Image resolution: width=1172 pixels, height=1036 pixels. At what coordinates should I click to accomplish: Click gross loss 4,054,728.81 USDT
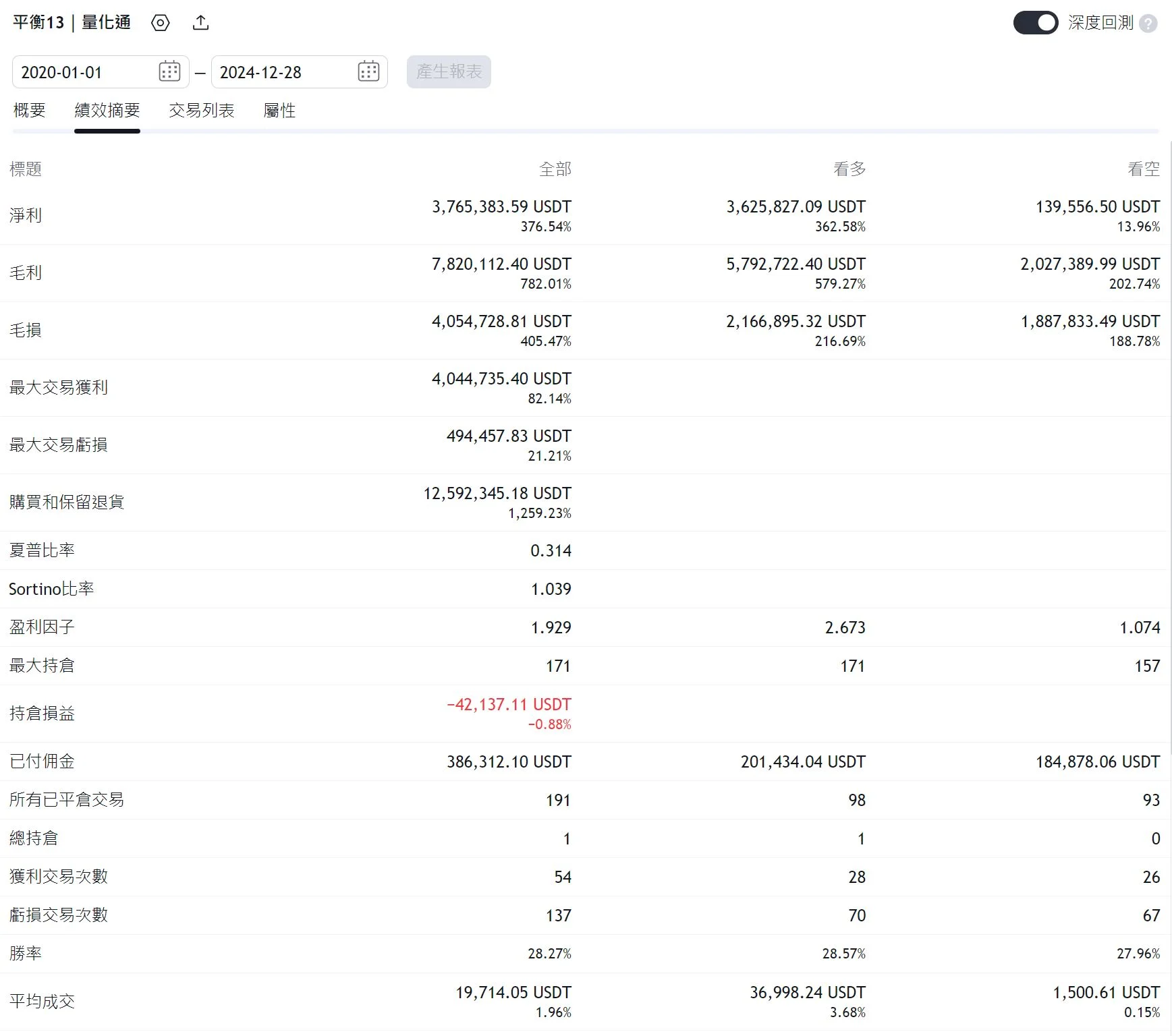point(501,322)
